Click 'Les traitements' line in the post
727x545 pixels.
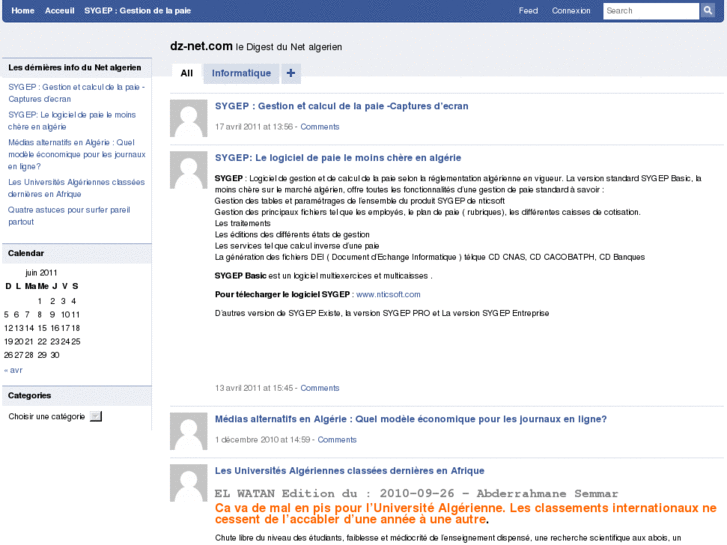click(242, 224)
